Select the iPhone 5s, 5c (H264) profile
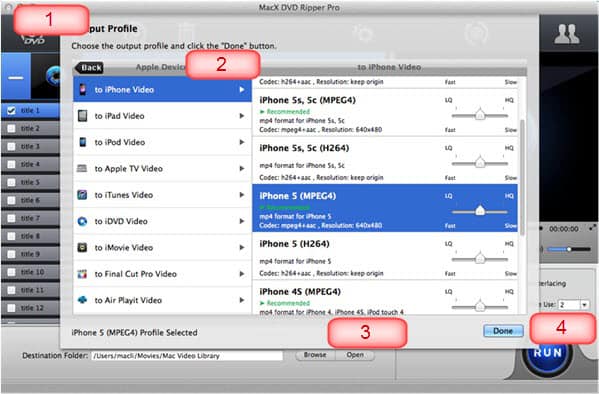 (x=385, y=161)
